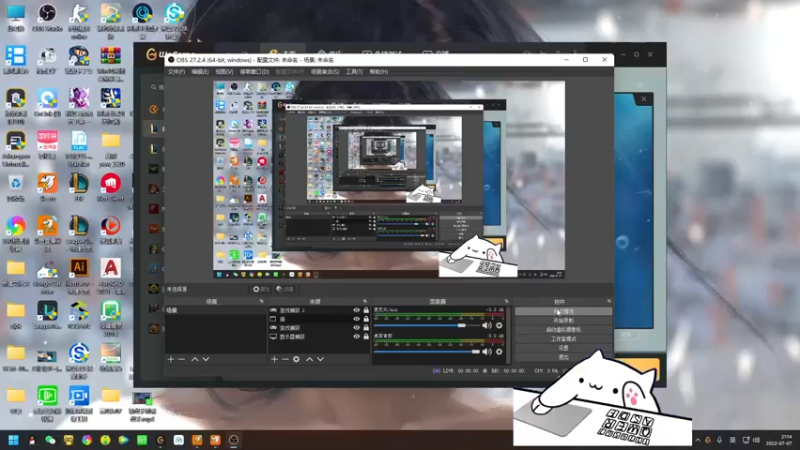
Task: Open 桌面音频 gear options menu
Action: coord(499,352)
